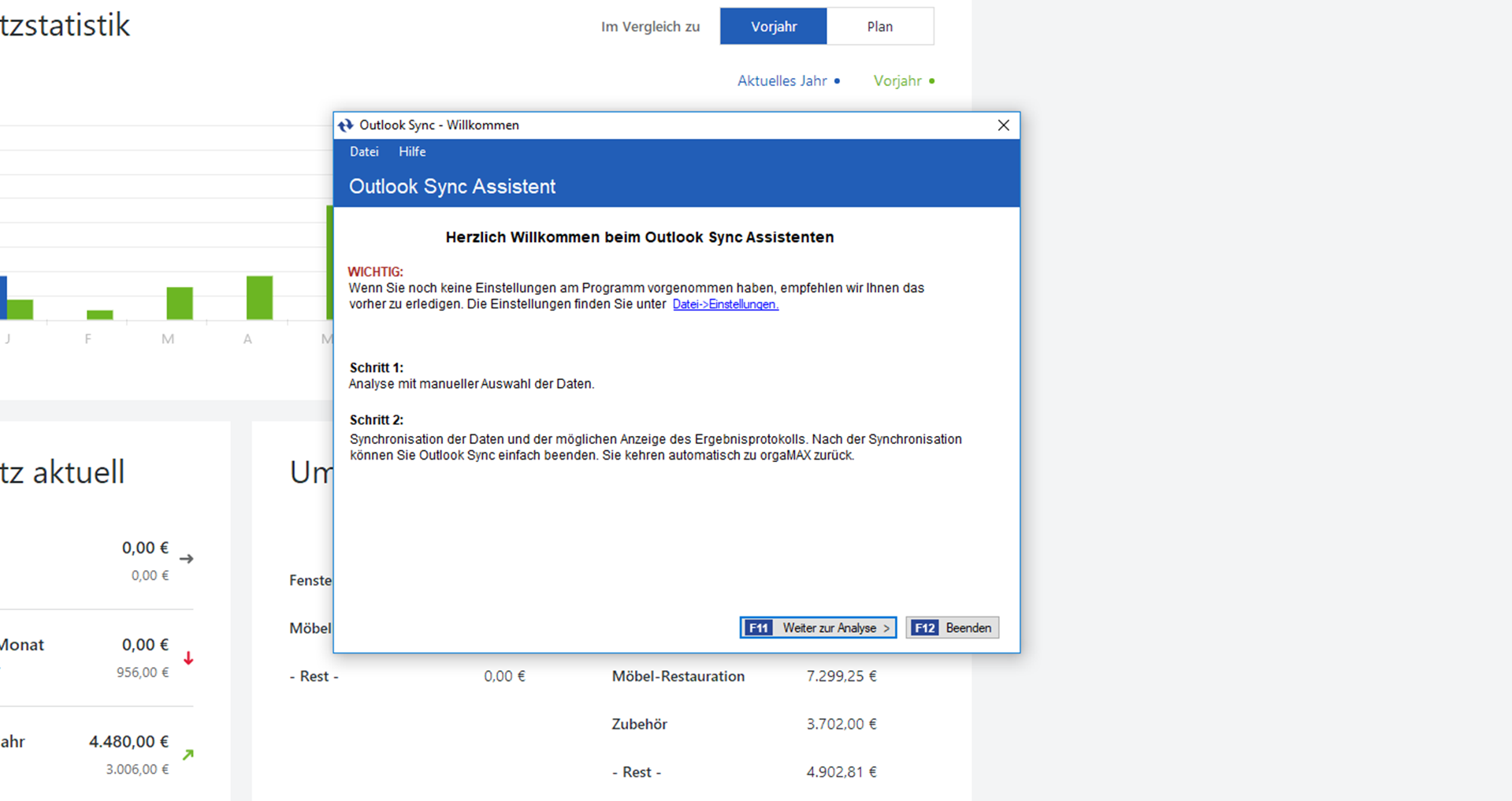The width and height of the screenshot is (1512, 801).
Task: Click the Weiter zur Analyse button
Action: coord(818,628)
